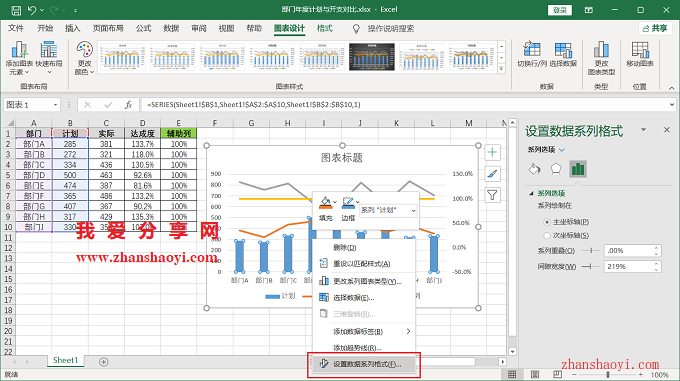Open Effects pentagon tab in pane

point(556,169)
